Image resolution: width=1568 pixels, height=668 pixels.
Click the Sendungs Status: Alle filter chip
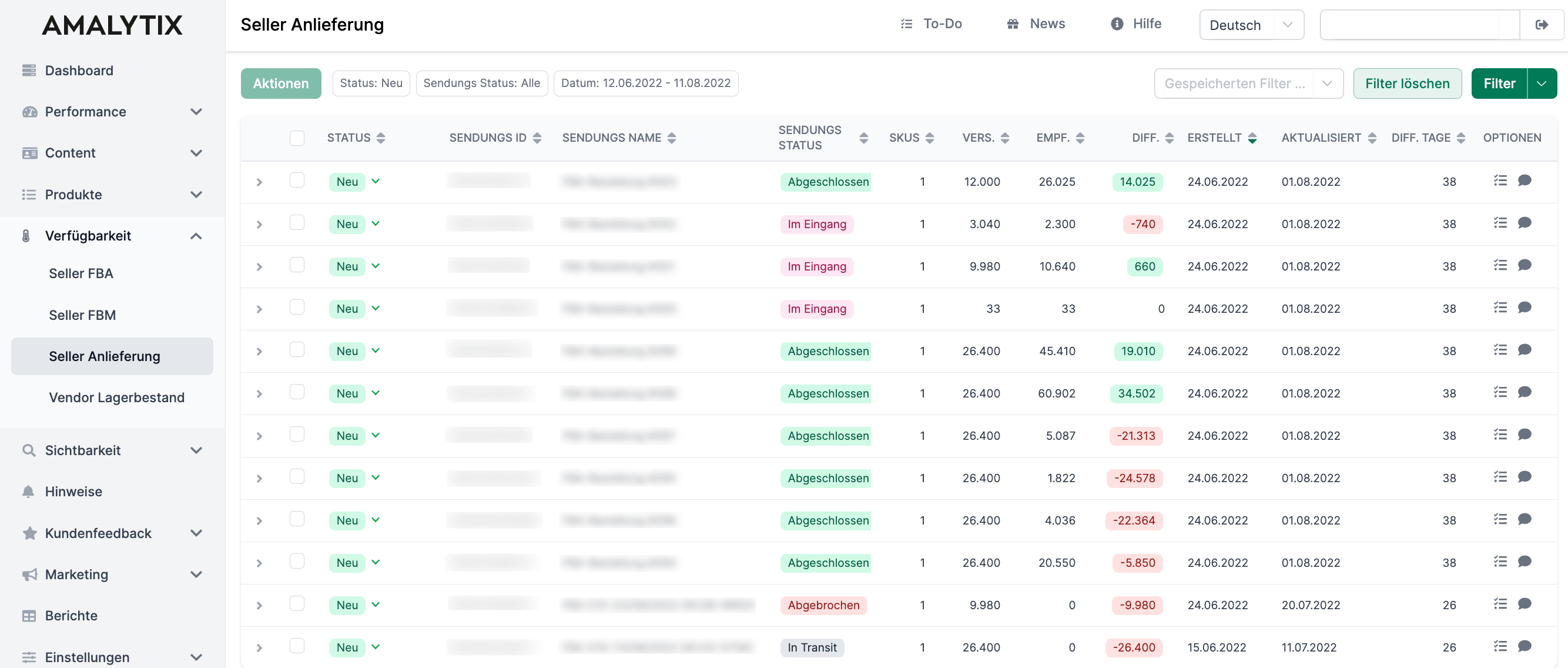[x=481, y=83]
